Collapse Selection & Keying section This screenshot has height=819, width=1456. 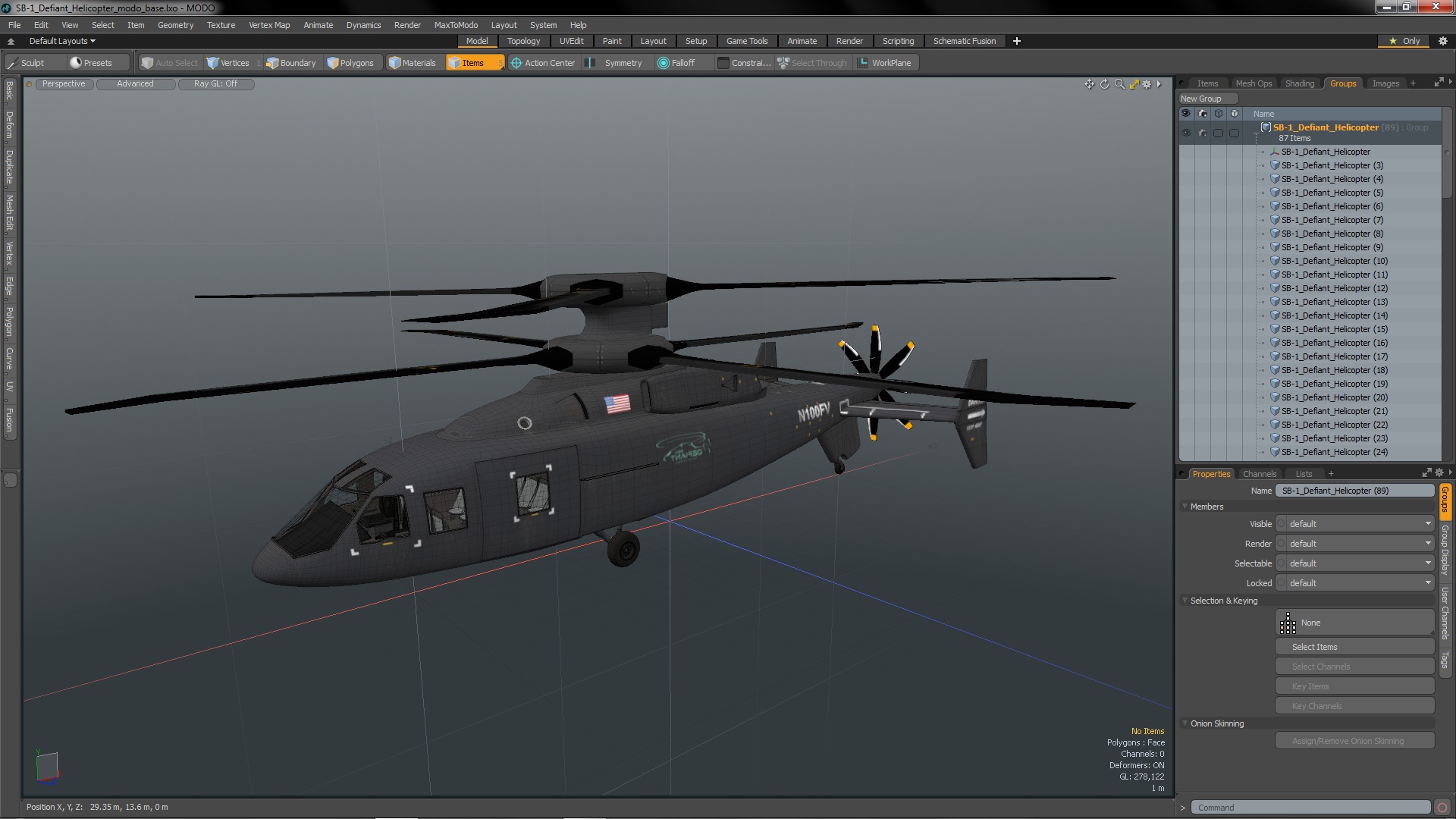click(1185, 601)
